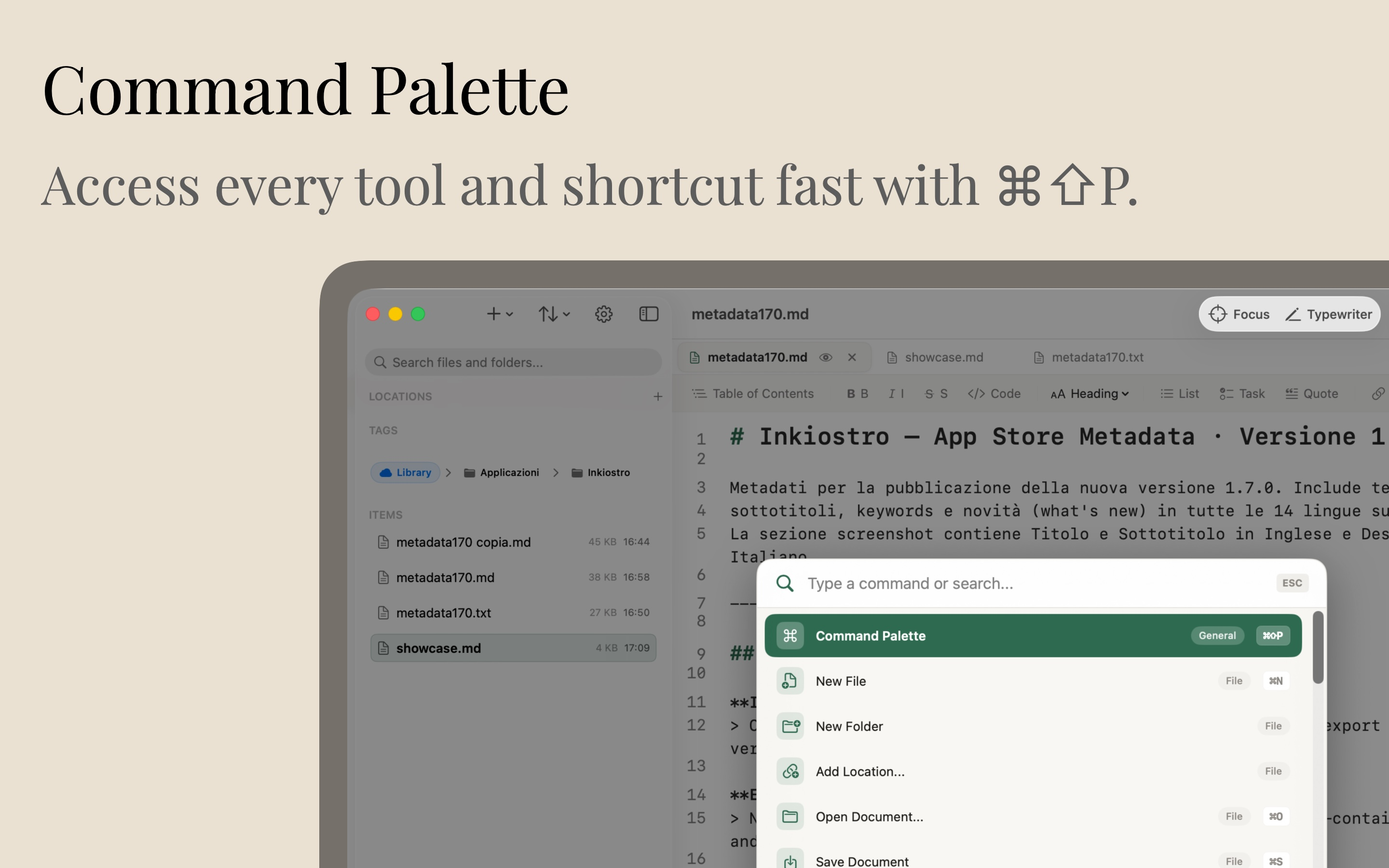Screen dimensions: 1389x868
Task: Choose the New Folder command
Action: pyautogui.click(x=1033, y=726)
